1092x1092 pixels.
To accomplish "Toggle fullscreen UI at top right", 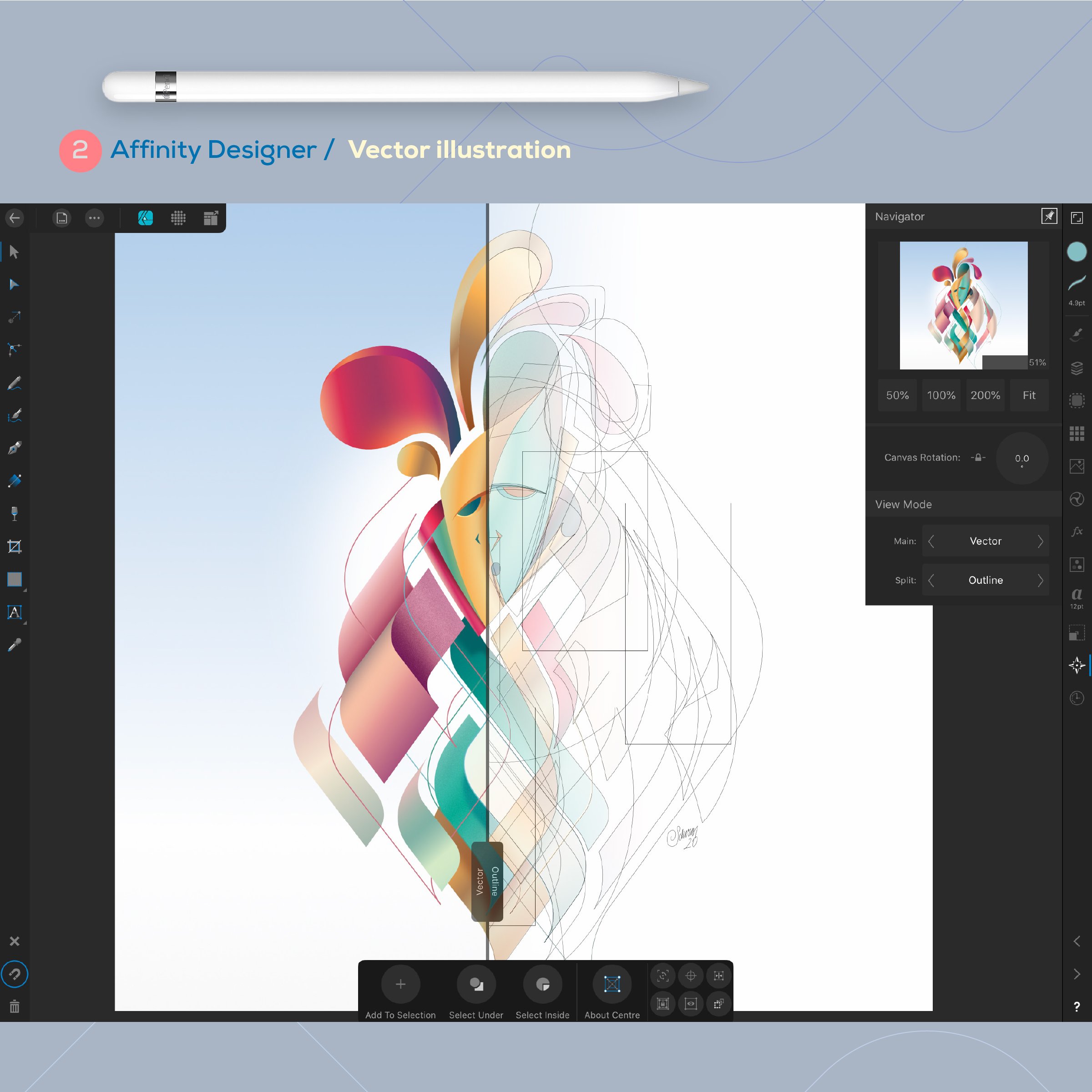I will (1077, 217).
